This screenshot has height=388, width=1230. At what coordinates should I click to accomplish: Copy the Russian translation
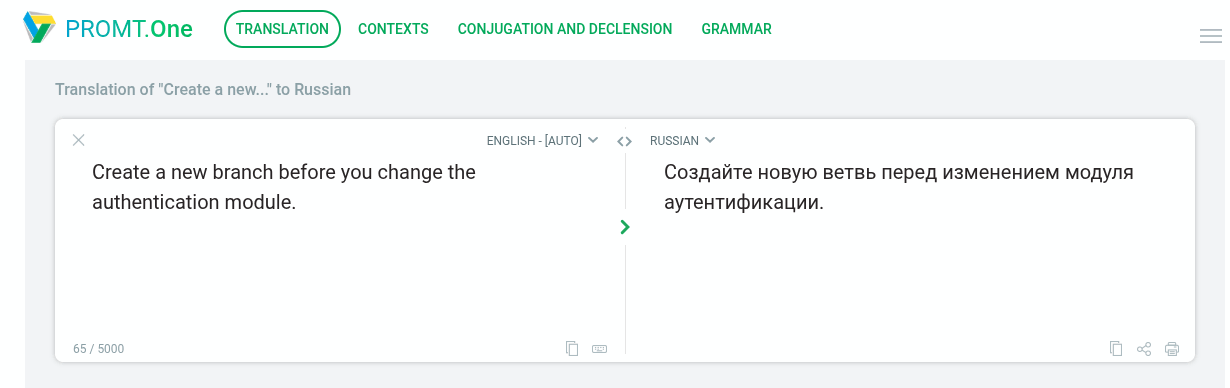(x=1116, y=349)
